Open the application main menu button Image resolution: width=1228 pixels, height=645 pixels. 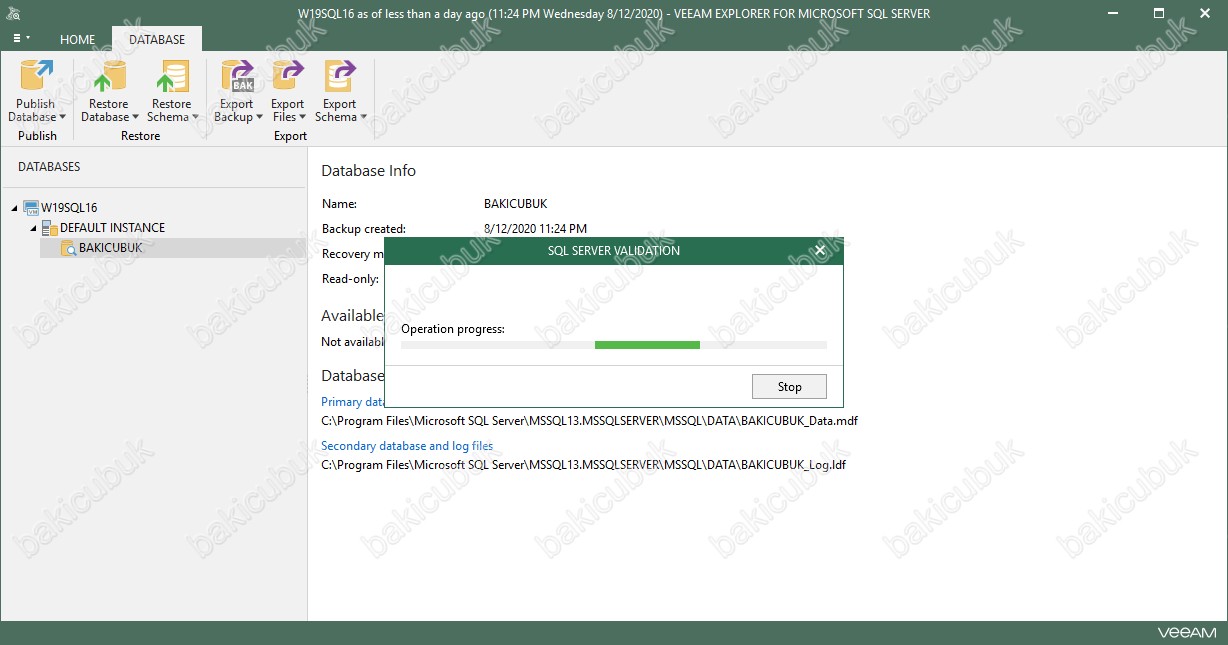point(21,39)
